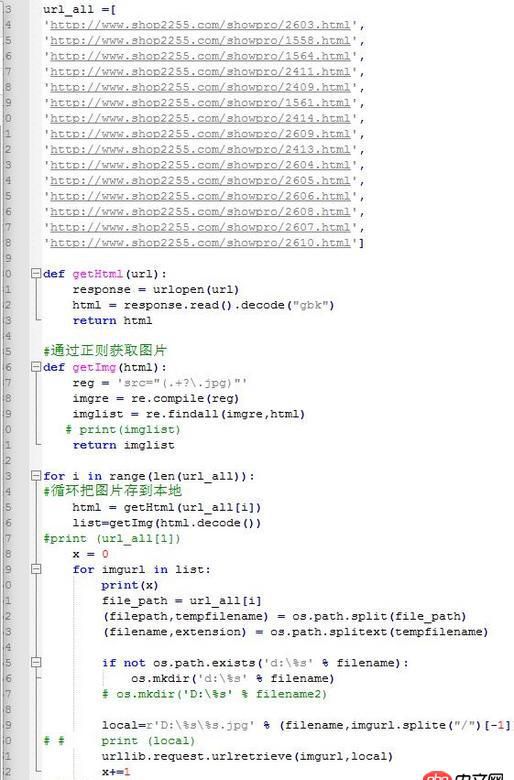This screenshot has height=780, width=514.
Task: Collapse the def getImg(html) fold marker
Action: click(x=36, y=367)
